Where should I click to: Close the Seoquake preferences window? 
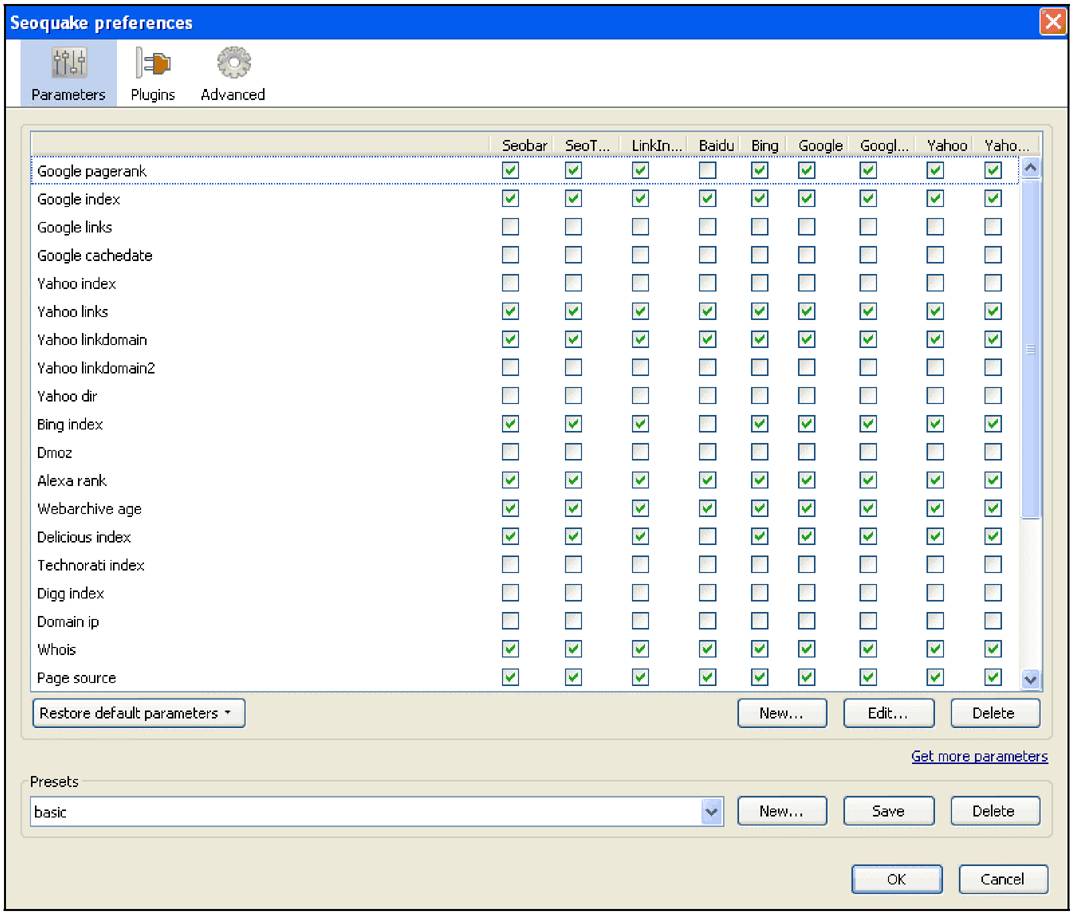[1053, 21]
